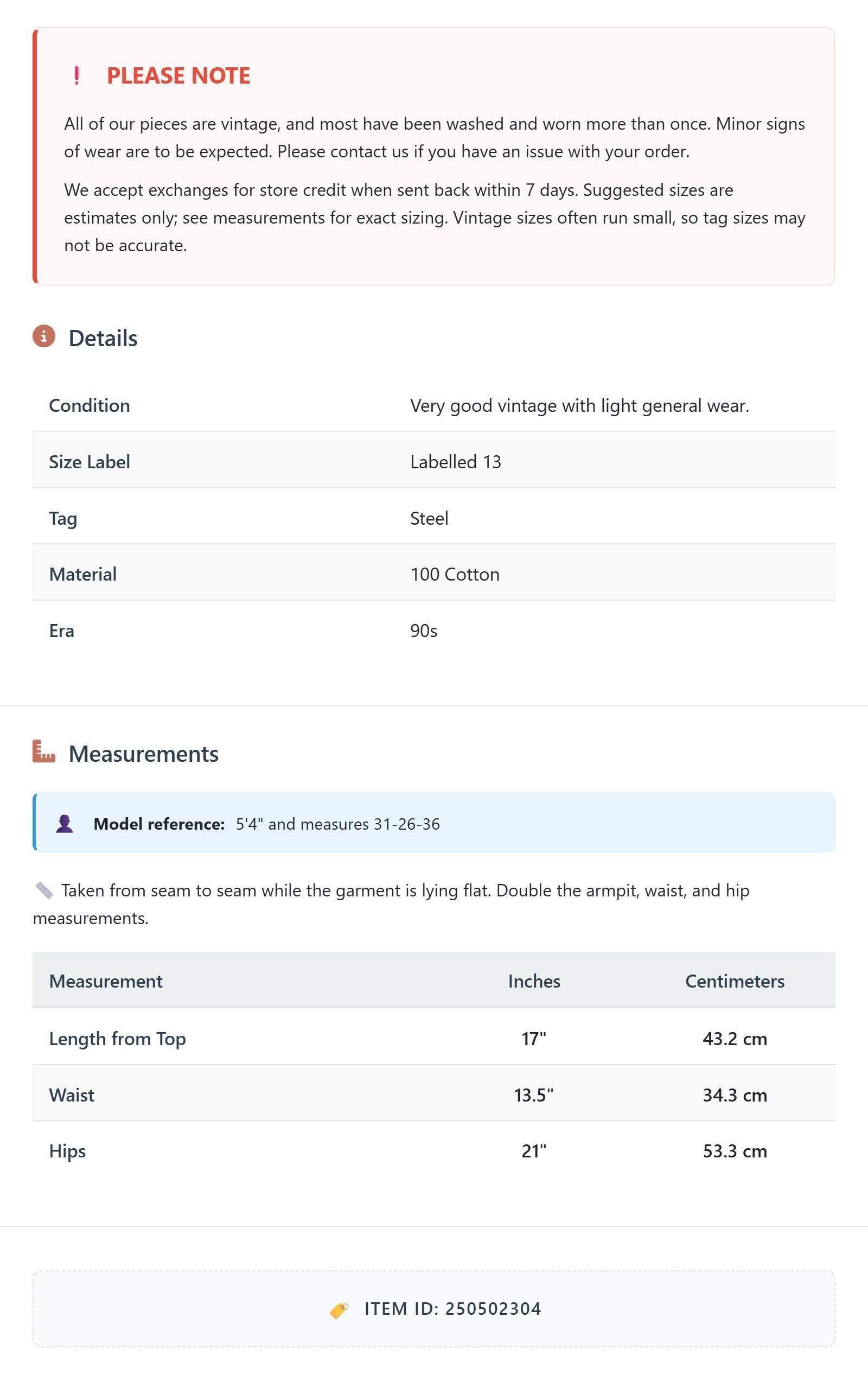The image size is (868, 1375).
Task: Click the red exclamation mark icon
Action: point(76,75)
